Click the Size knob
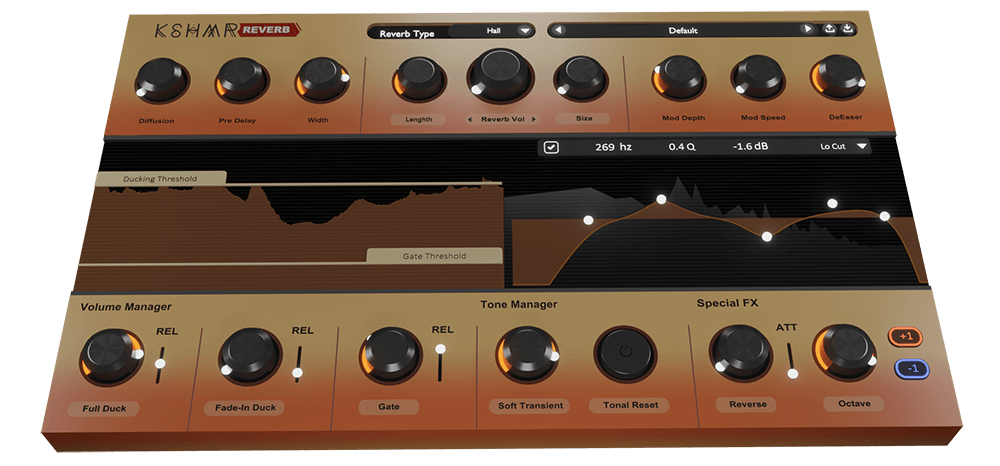 click(x=580, y=78)
